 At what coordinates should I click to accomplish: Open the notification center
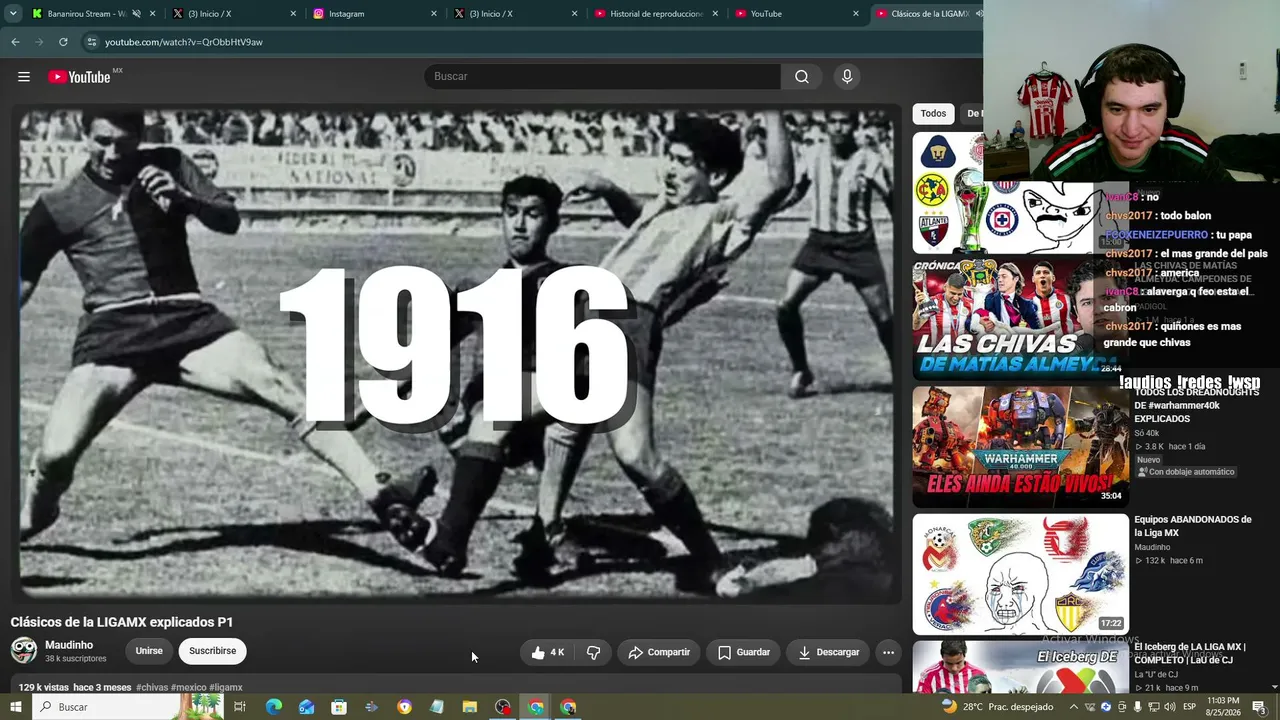pos(1259,707)
